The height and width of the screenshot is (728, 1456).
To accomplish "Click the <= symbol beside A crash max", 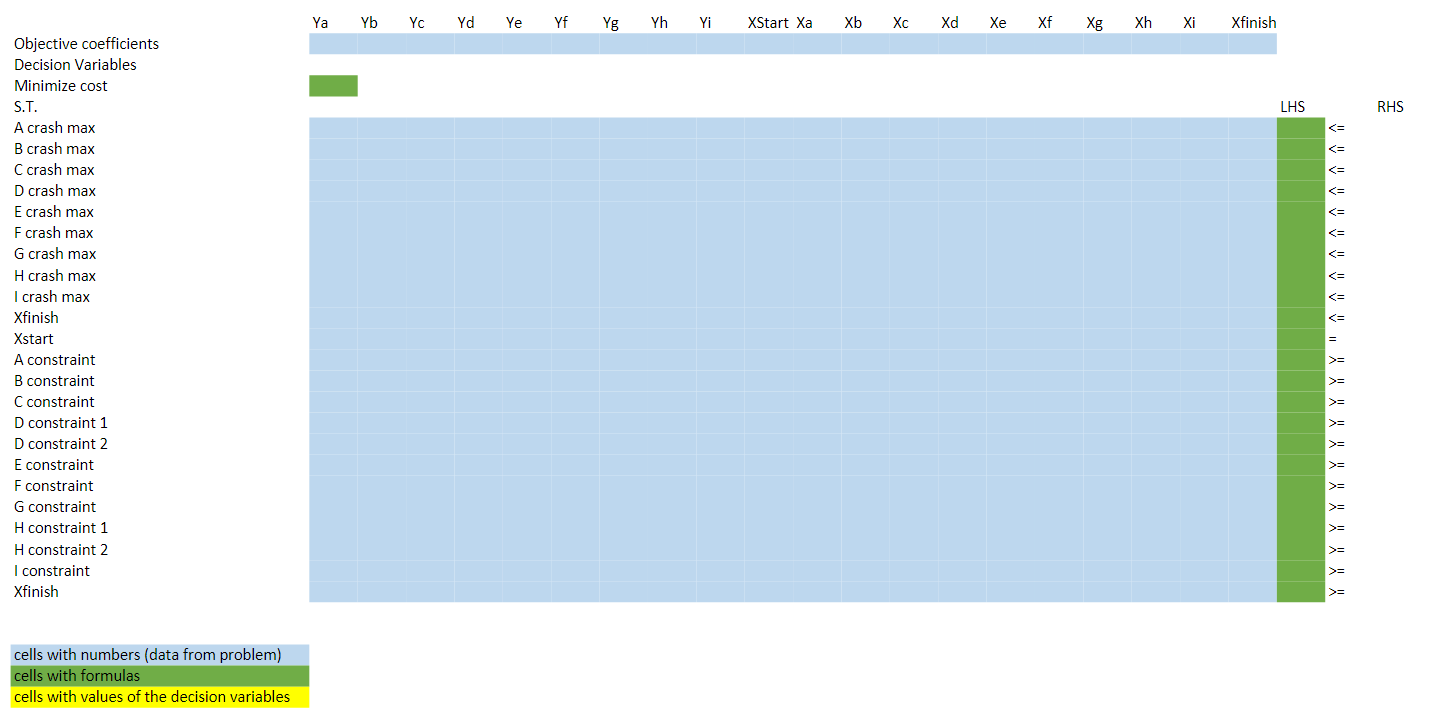I will (x=1336, y=127).
